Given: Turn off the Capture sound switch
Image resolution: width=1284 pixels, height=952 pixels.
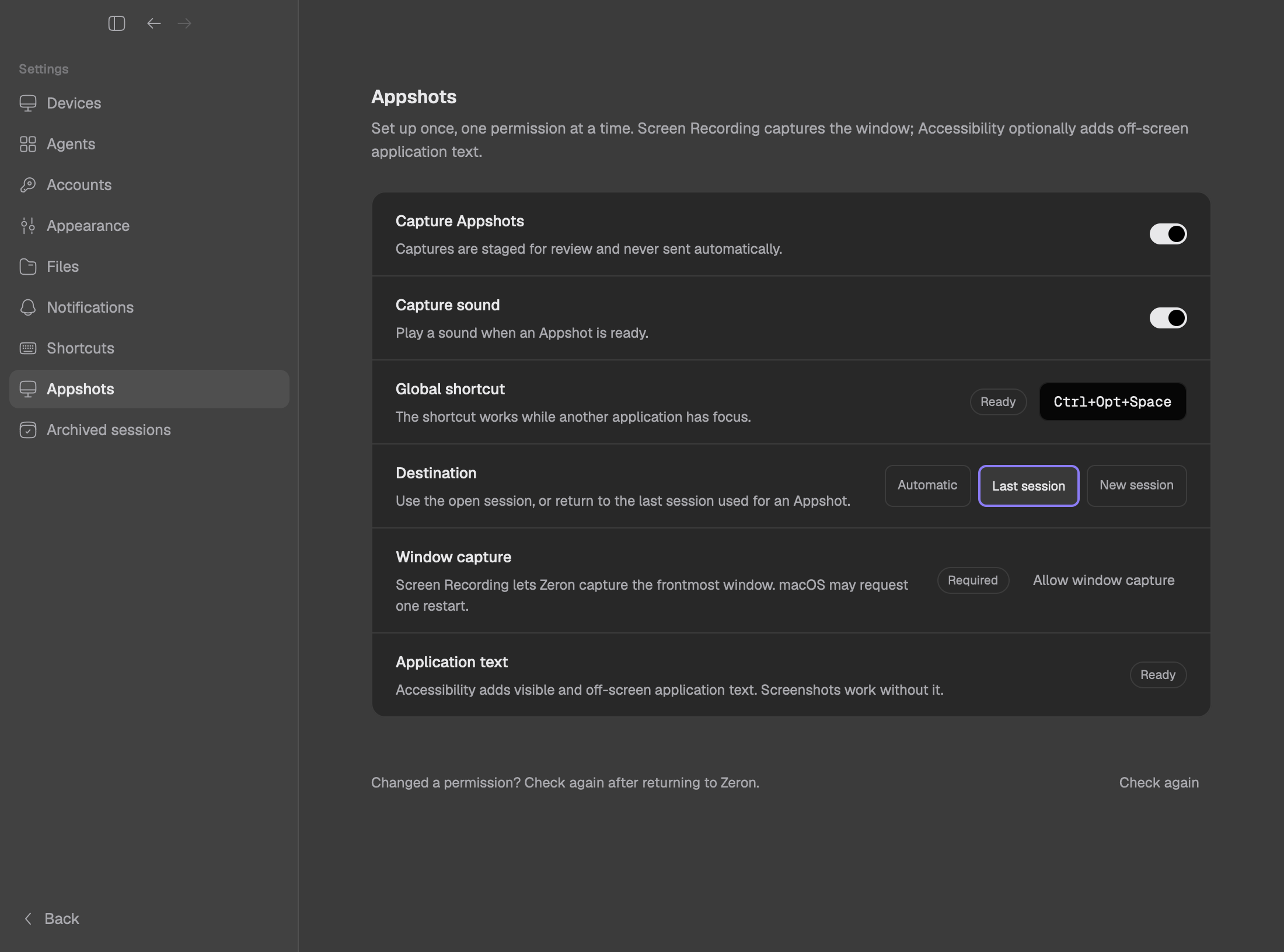Looking at the screenshot, I should 1168,318.
